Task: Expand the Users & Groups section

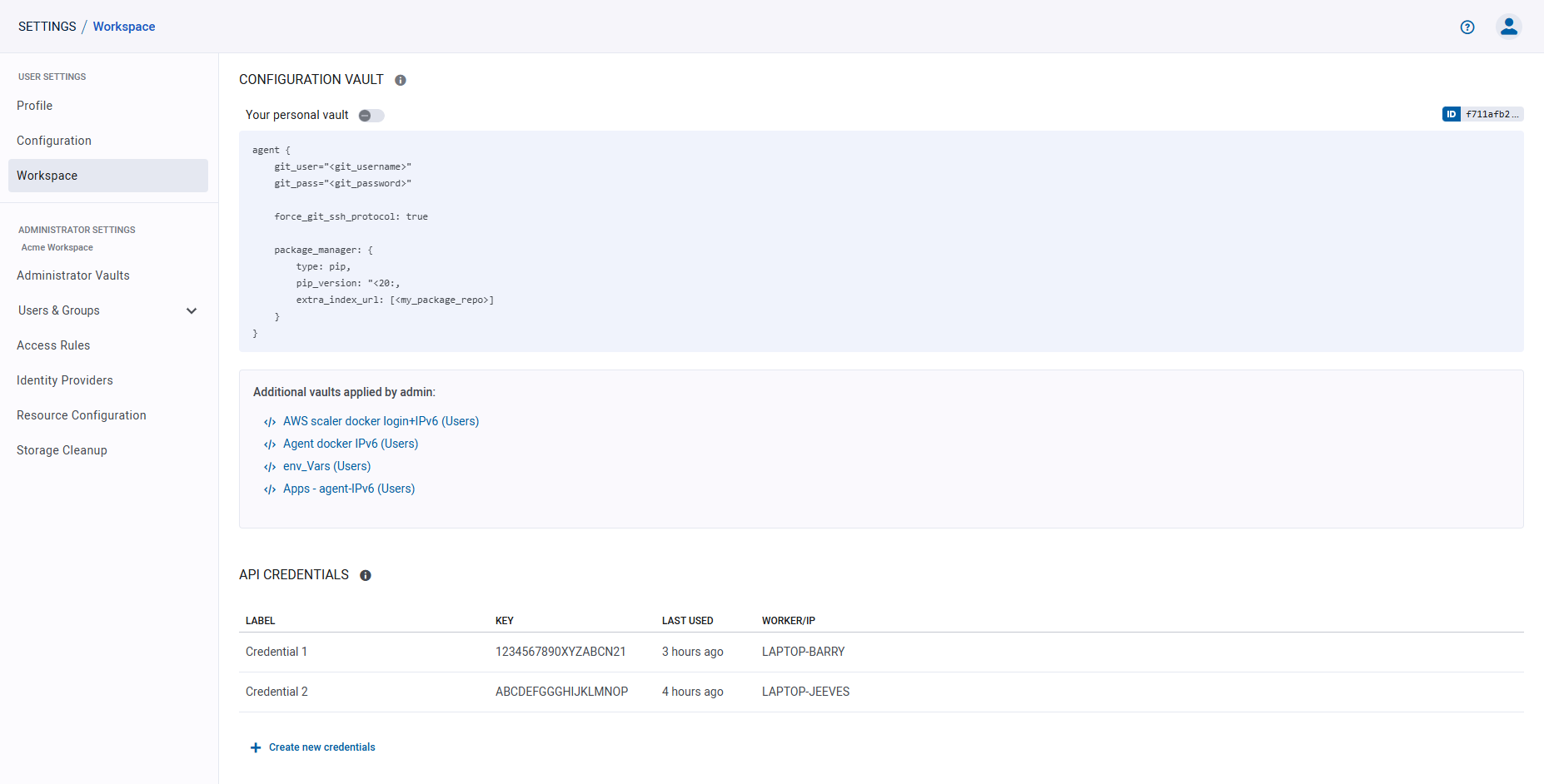Action: point(192,310)
